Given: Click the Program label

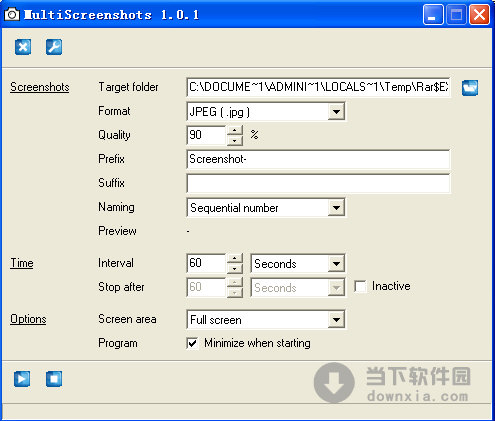Looking at the screenshot, I should pyautogui.click(x=118, y=343).
